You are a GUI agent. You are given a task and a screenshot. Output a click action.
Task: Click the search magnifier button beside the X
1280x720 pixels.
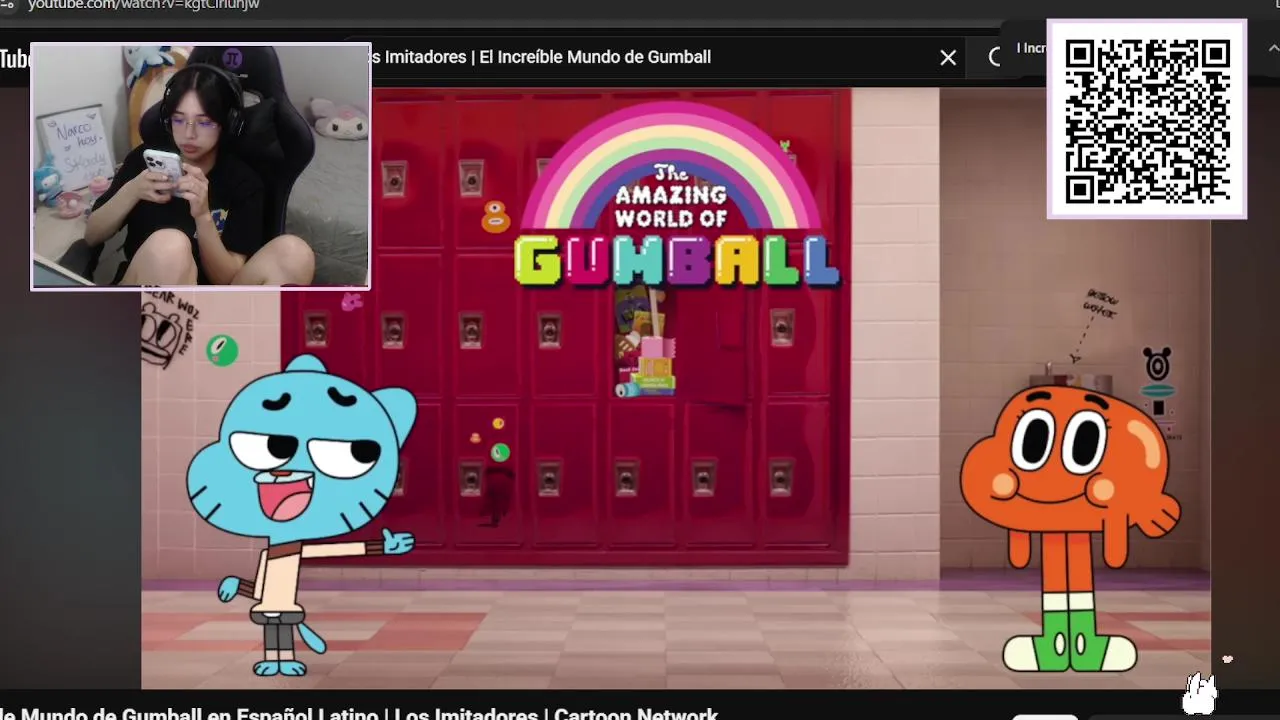click(994, 57)
